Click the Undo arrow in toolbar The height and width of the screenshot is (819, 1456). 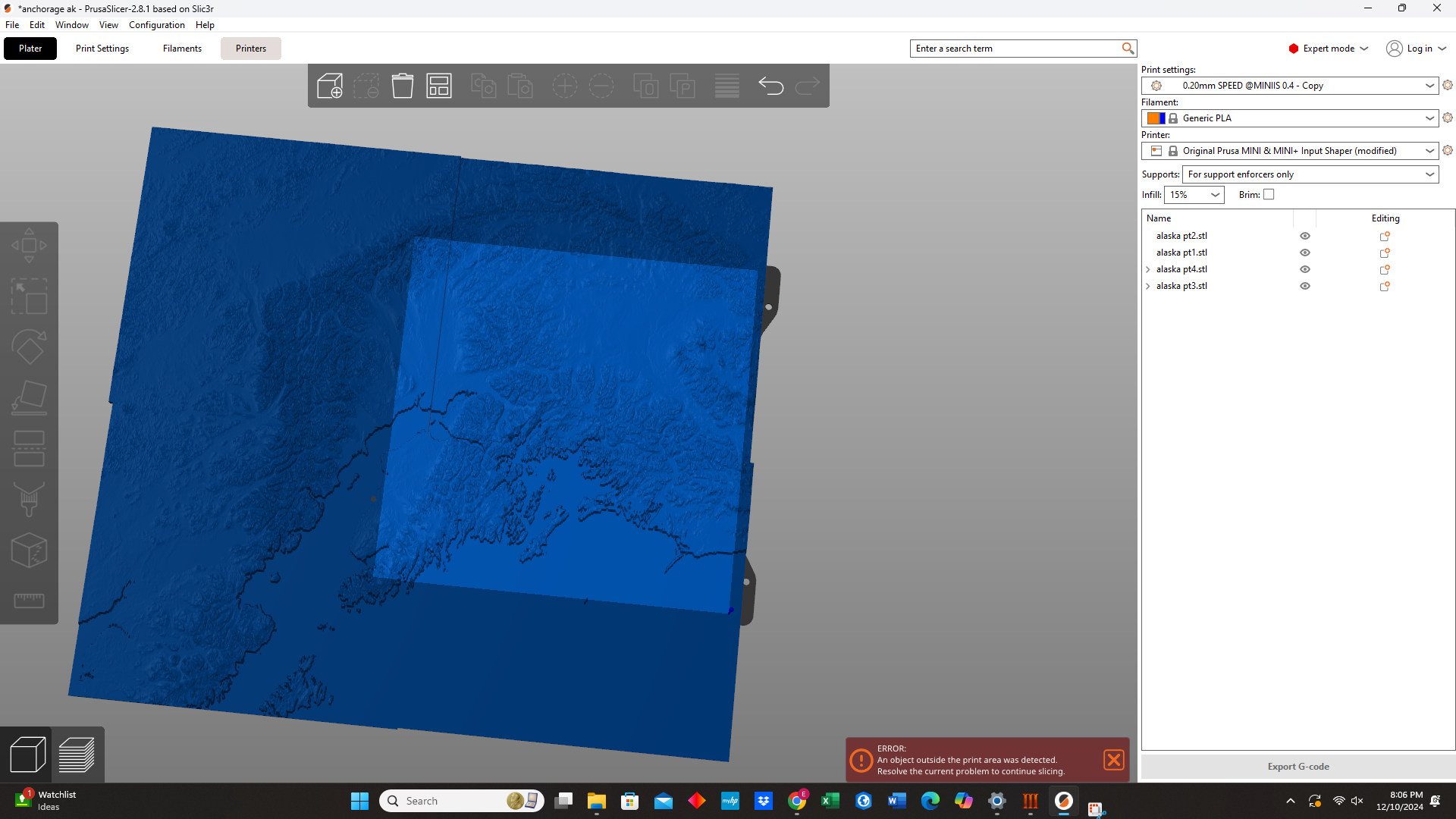coord(771,86)
